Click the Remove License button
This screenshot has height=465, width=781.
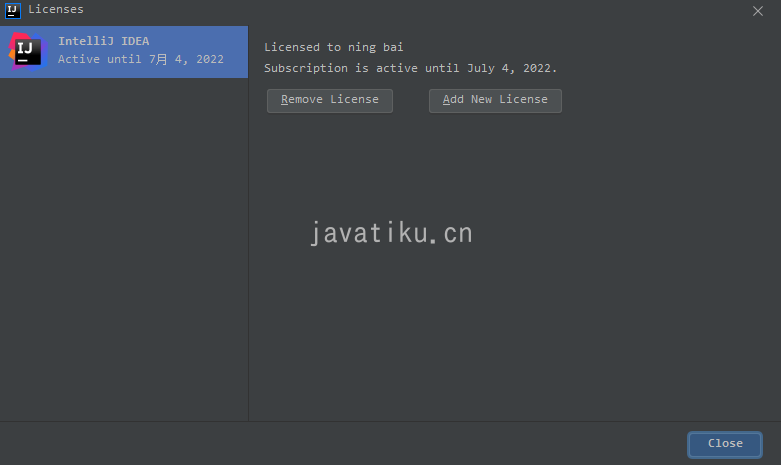330,101
